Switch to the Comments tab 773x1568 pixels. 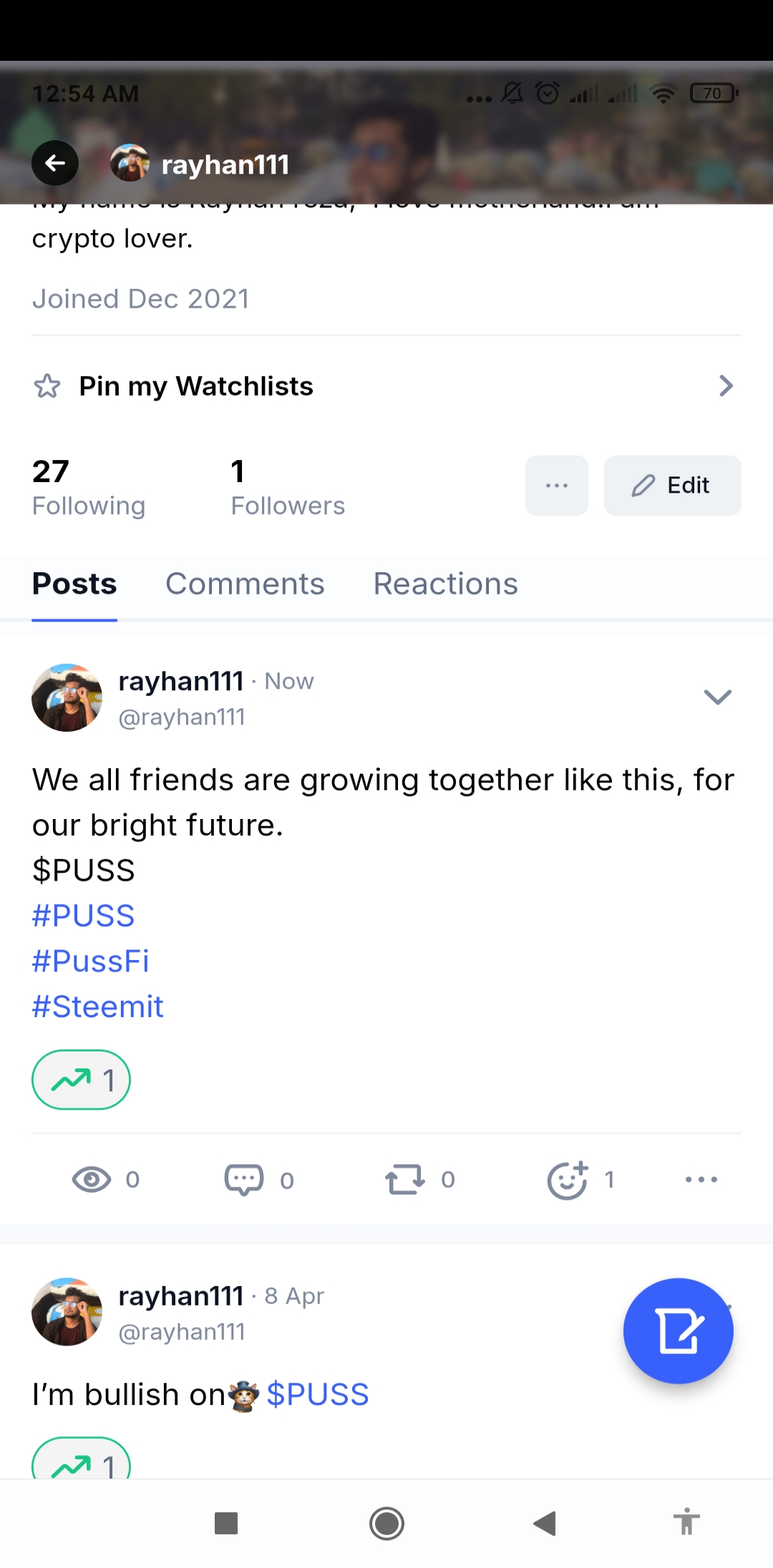[245, 584]
